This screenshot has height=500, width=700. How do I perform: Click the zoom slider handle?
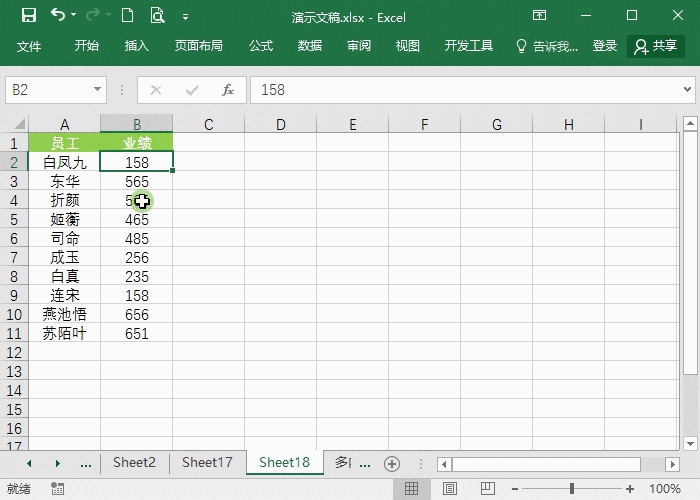[x=572, y=489]
